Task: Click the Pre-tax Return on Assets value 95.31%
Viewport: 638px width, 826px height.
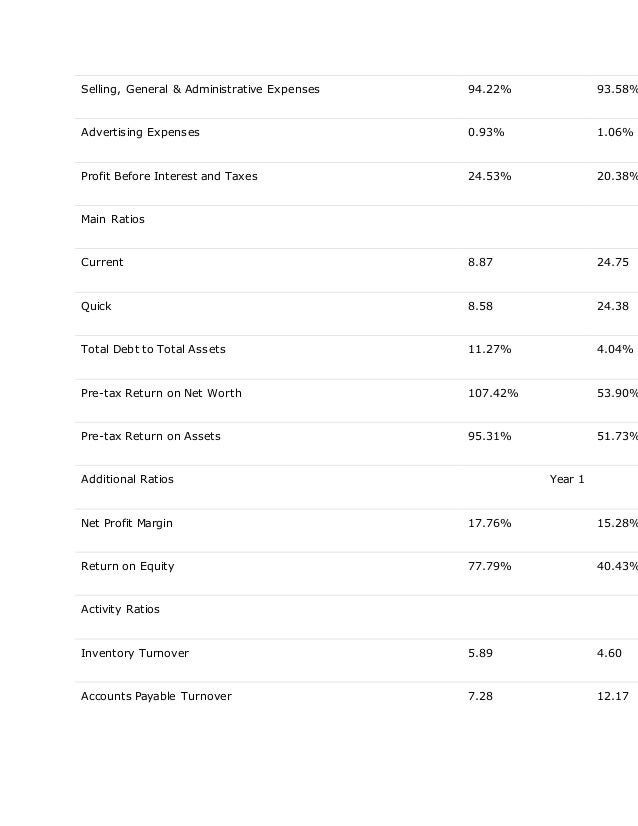Action: pos(489,437)
